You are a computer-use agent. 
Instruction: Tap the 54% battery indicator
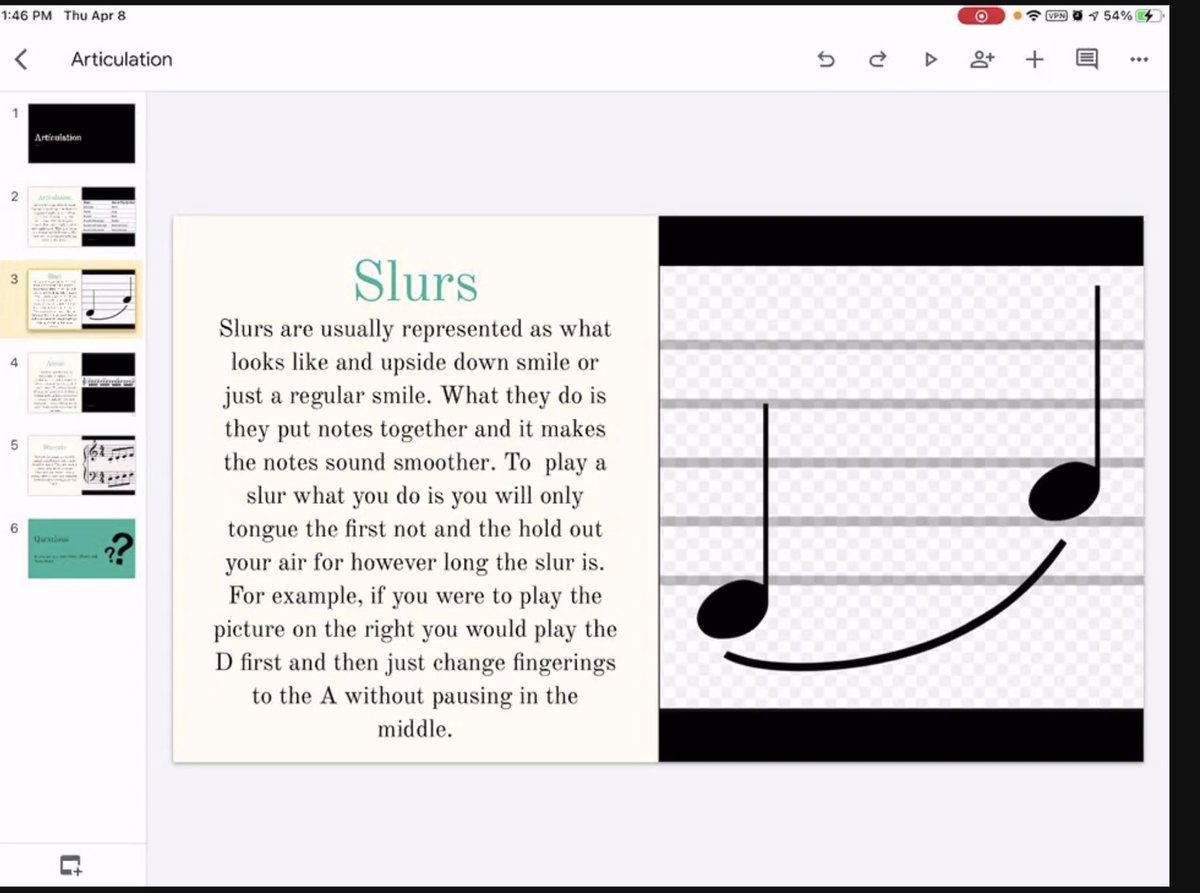[1133, 16]
